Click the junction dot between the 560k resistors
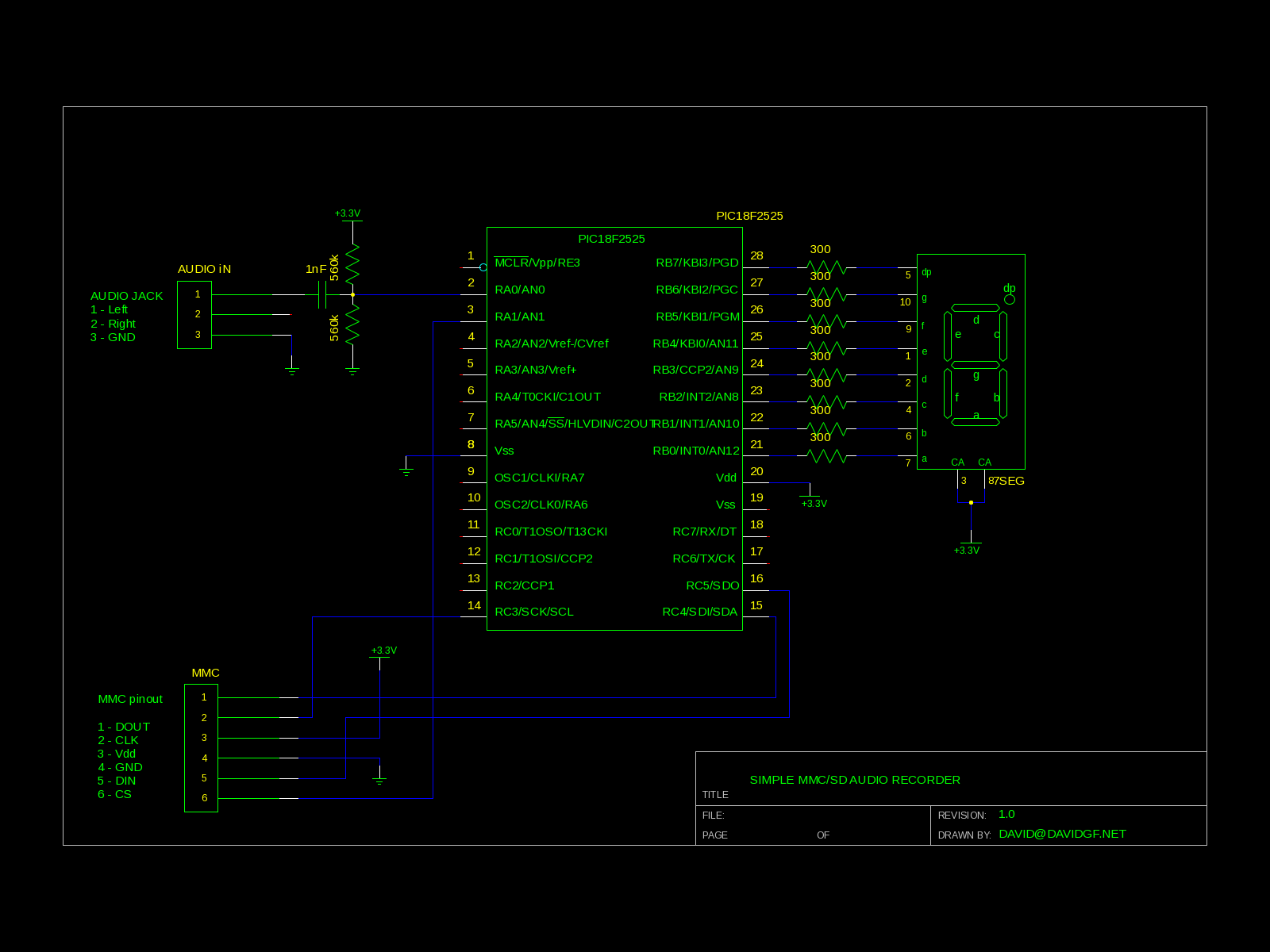The height and width of the screenshot is (952, 1270). pos(352,294)
